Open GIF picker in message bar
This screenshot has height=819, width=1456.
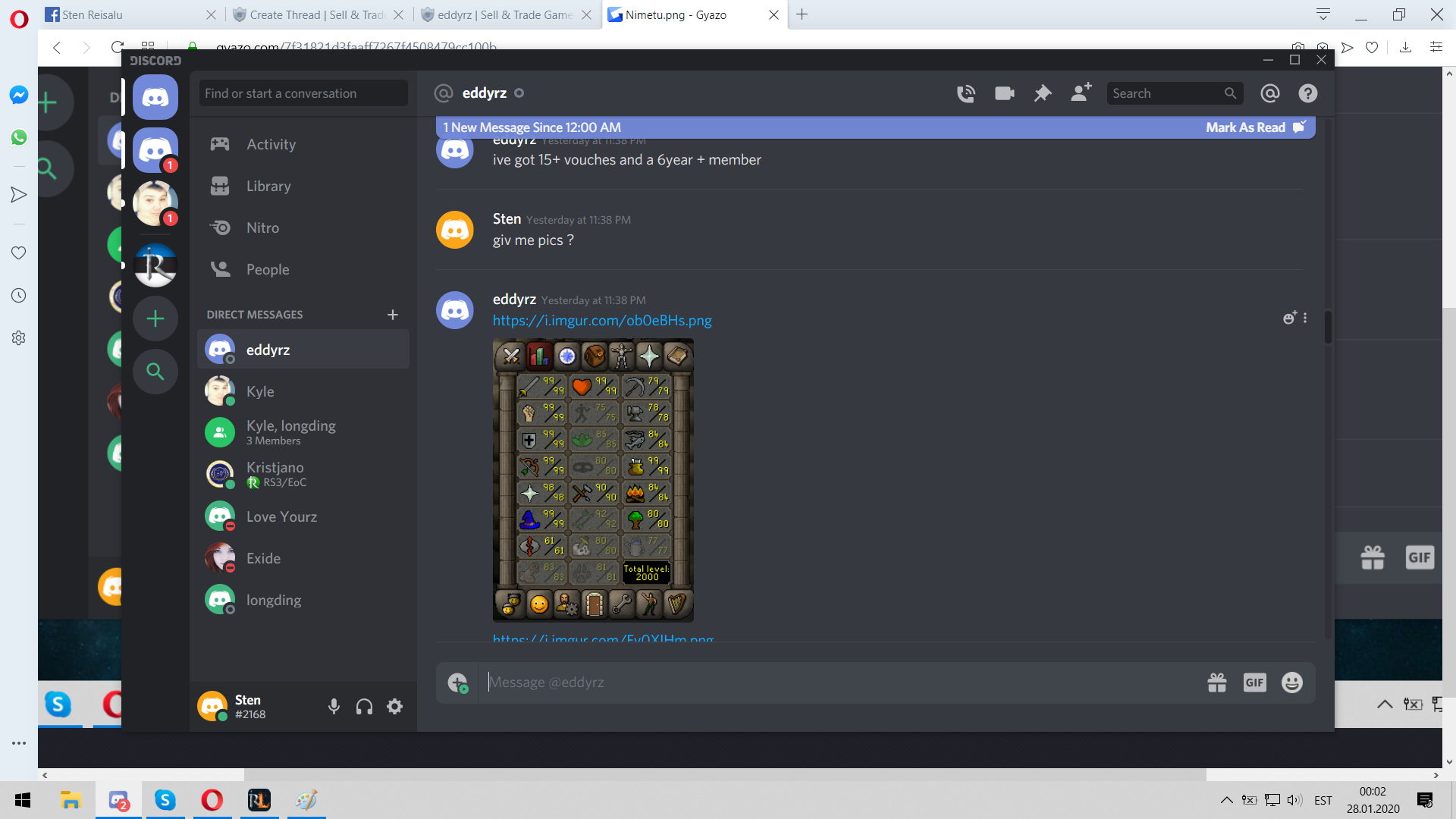pyautogui.click(x=1254, y=682)
